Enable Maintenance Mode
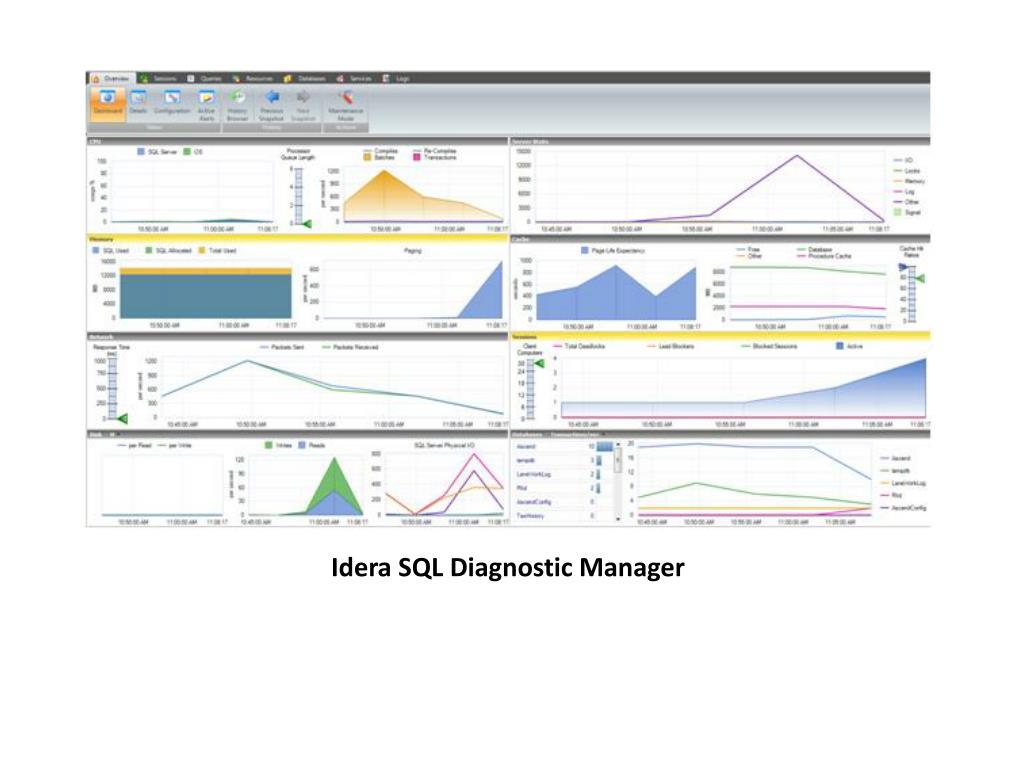Viewport: 1024px width, 768px height. click(x=345, y=105)
